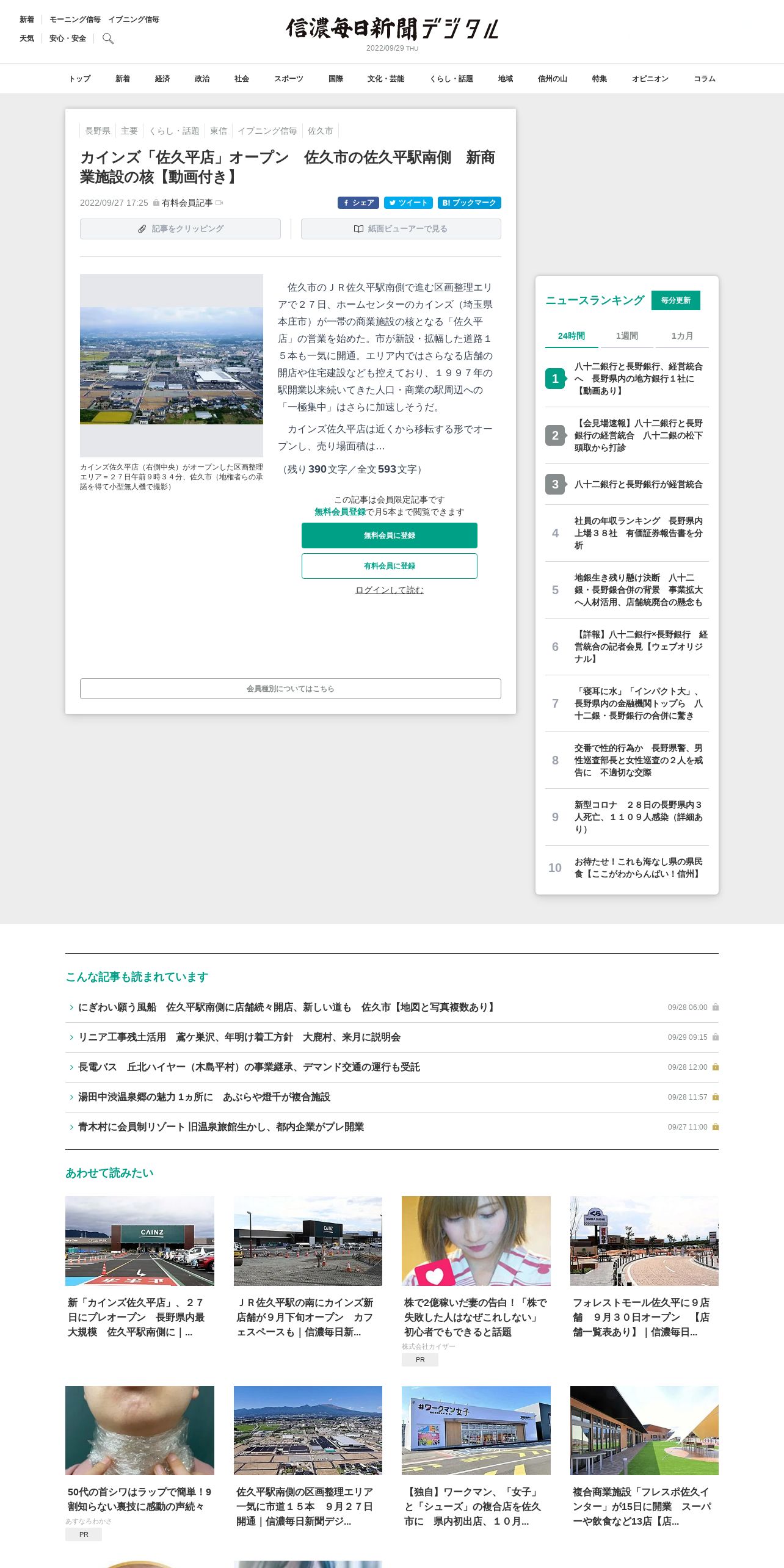
Task: Select the 1週間 ranking tab
Action: [627, 336]
